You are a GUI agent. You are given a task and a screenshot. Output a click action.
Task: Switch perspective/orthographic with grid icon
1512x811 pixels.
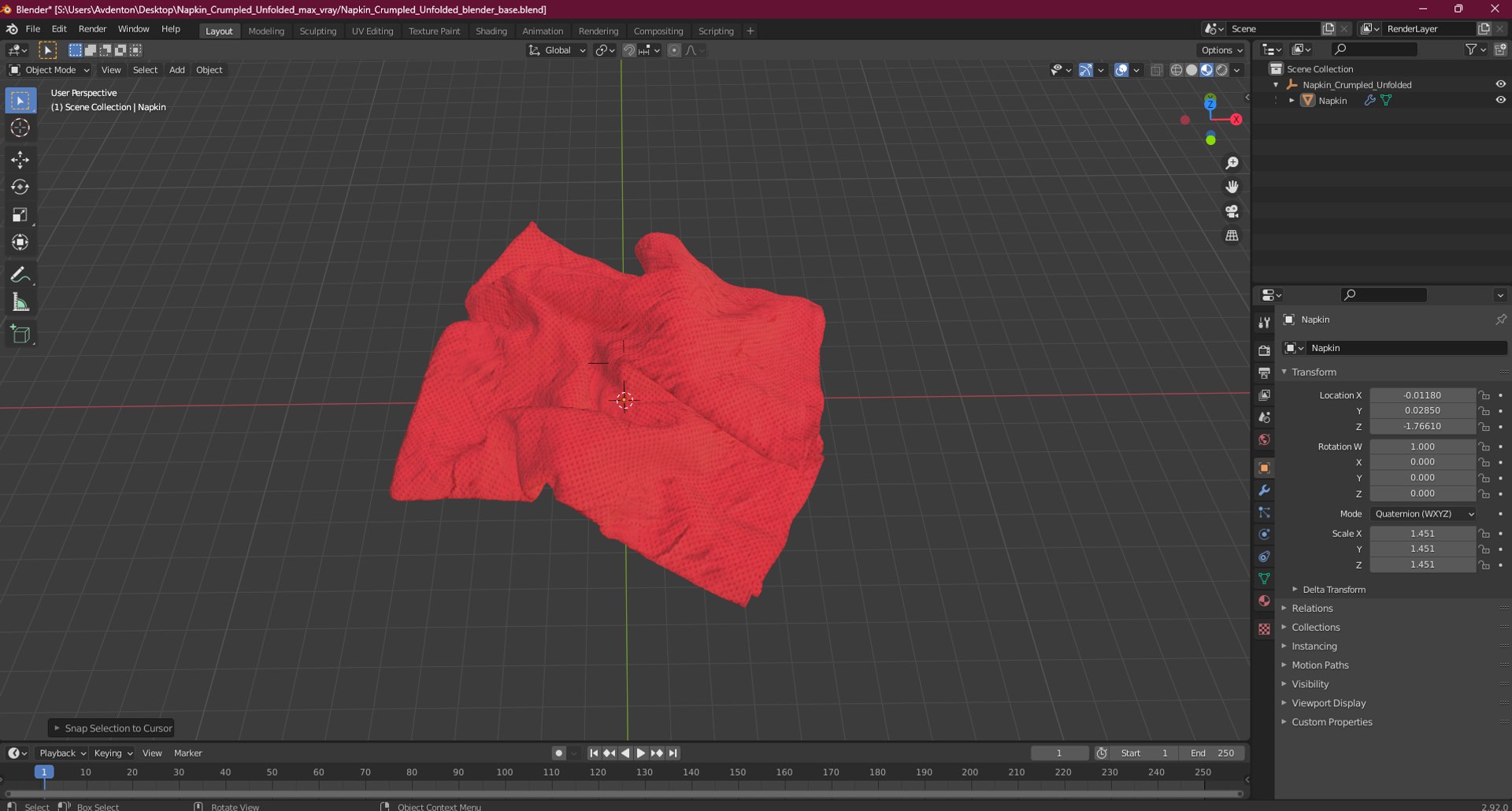[x=1232, y=236]
